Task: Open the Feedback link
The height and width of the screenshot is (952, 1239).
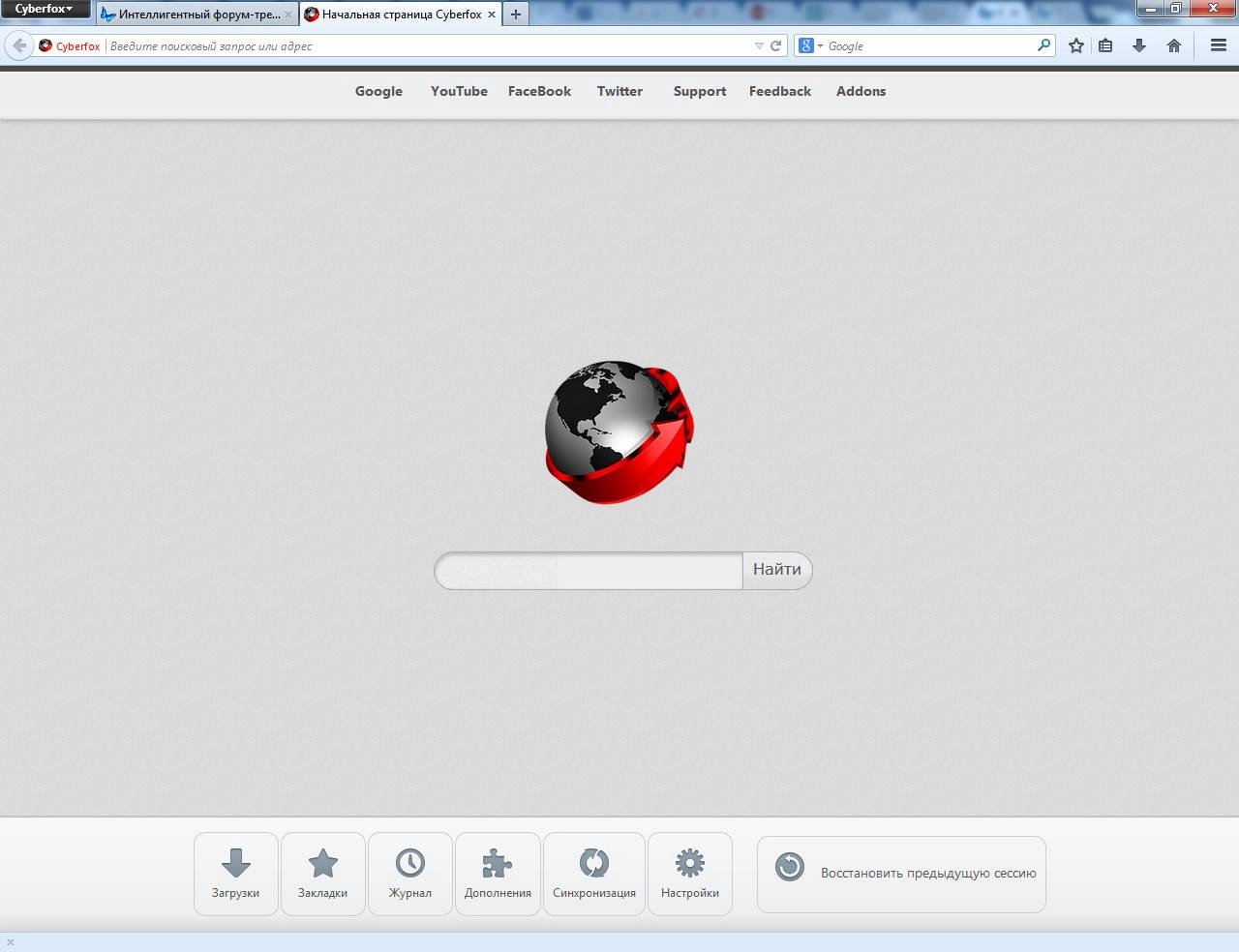Action: pos(780,91)
